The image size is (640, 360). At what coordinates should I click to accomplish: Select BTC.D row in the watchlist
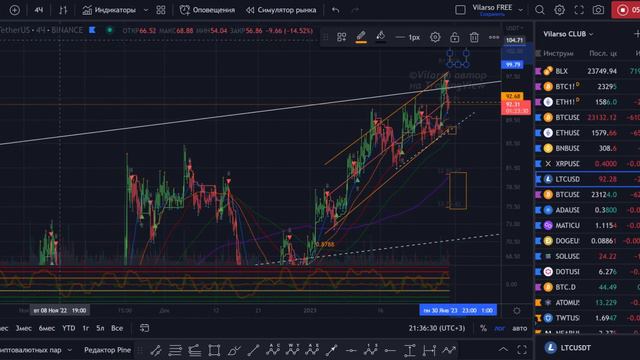[587, 287]
